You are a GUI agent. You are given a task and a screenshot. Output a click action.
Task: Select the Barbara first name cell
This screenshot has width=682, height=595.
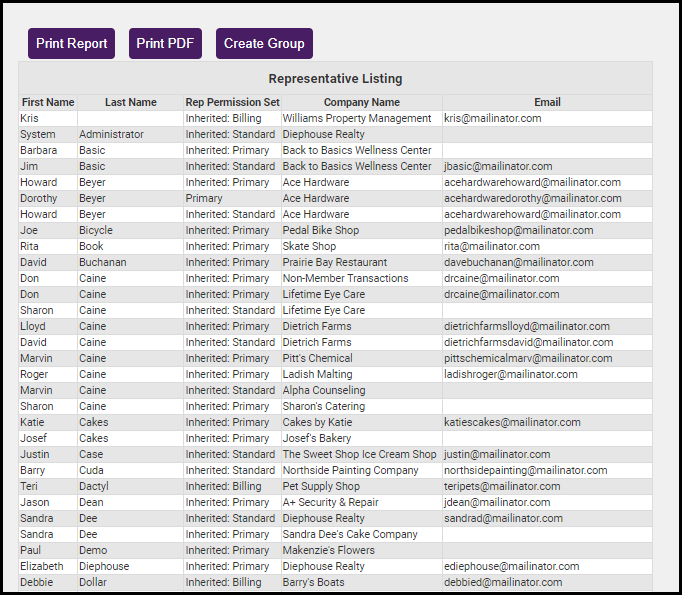[48, 150]
